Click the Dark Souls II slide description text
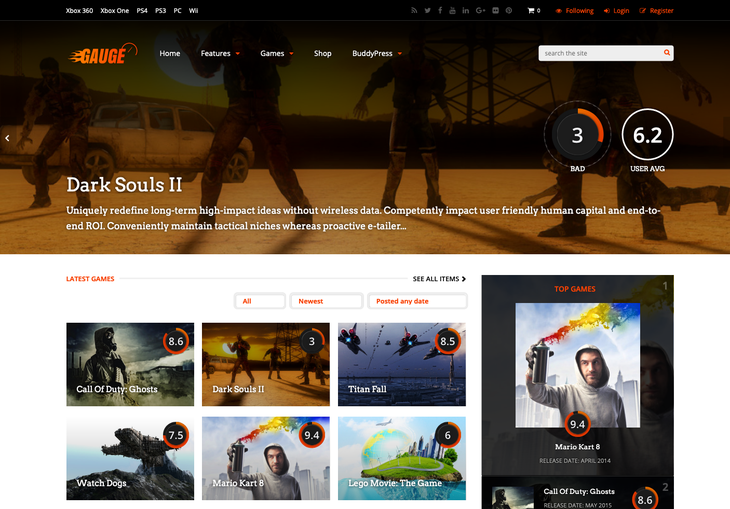 (363, 218)
